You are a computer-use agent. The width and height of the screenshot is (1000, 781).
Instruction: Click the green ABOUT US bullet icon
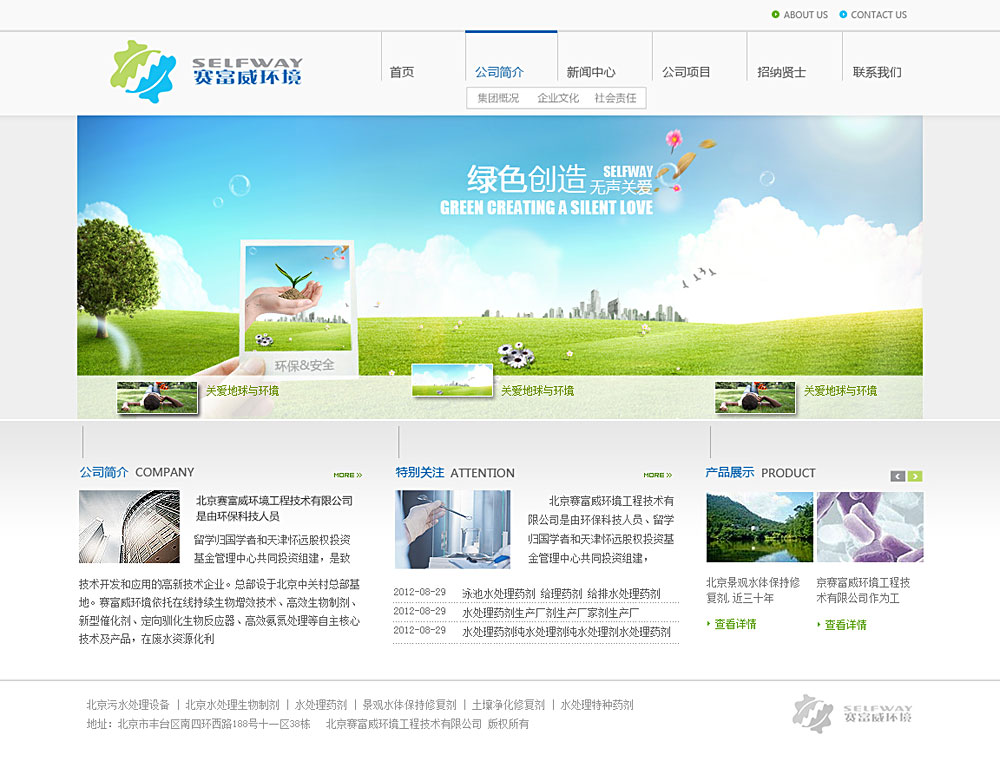pyautogui.click(x=776, y=15)
